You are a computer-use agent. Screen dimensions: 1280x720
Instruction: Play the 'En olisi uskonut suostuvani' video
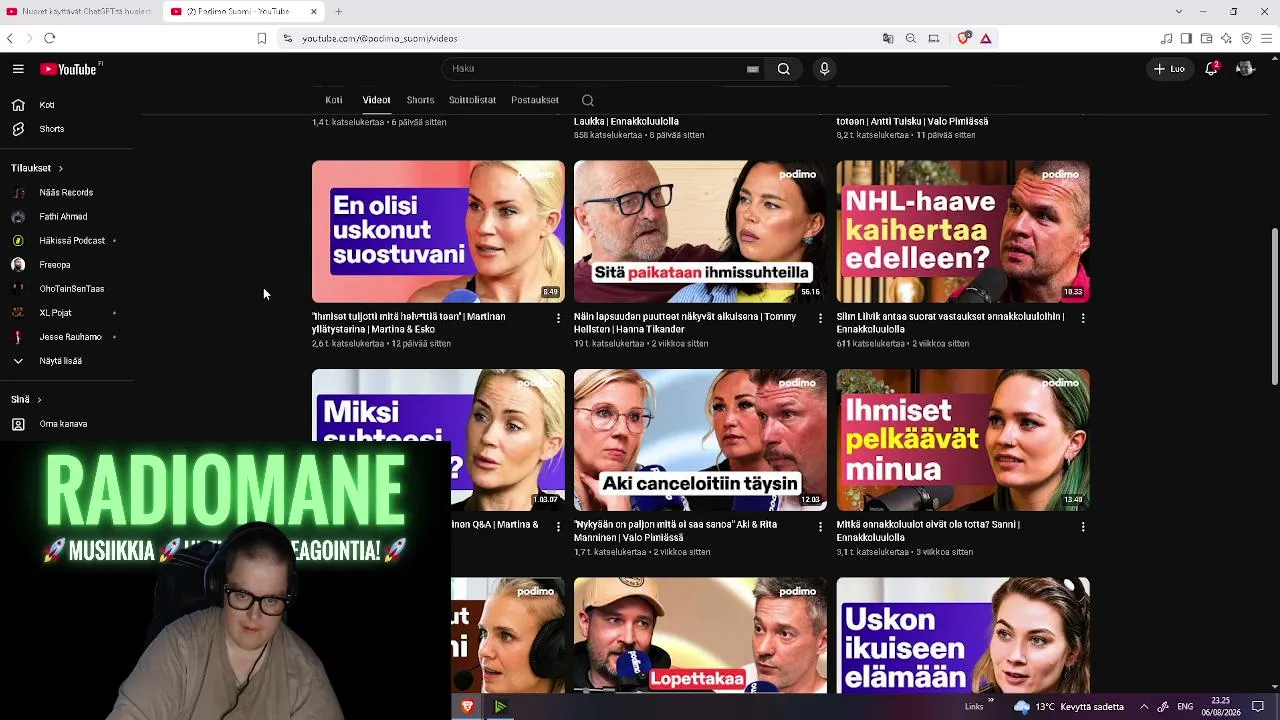(x=438, y=231)
